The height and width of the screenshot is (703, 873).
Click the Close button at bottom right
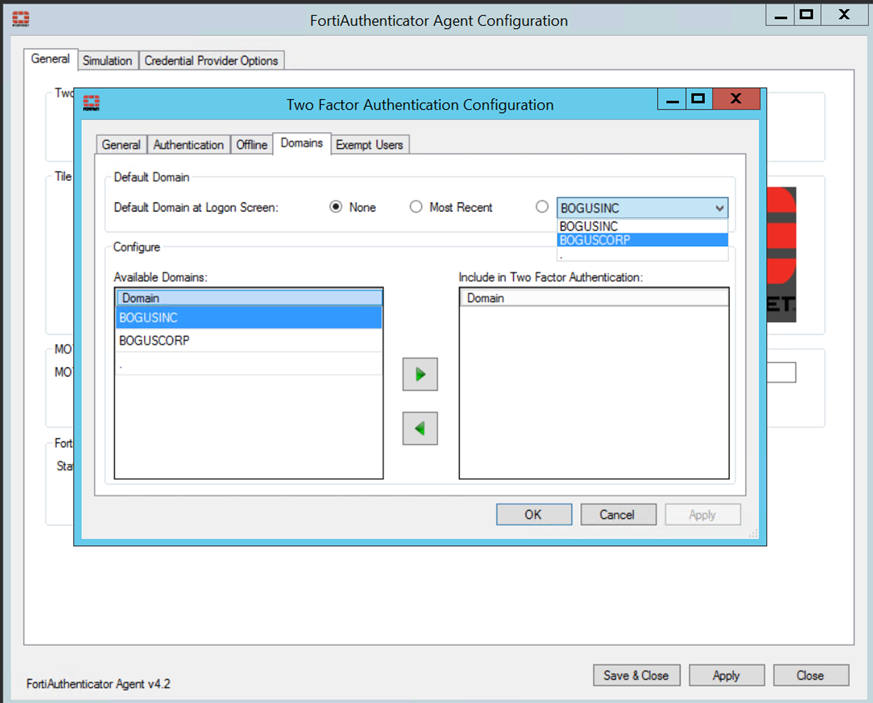tap(811, 675)
